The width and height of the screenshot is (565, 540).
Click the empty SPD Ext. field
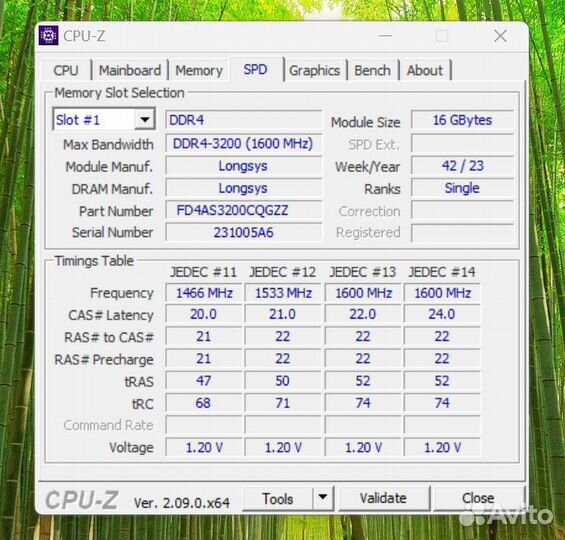[x=462, y=144]
